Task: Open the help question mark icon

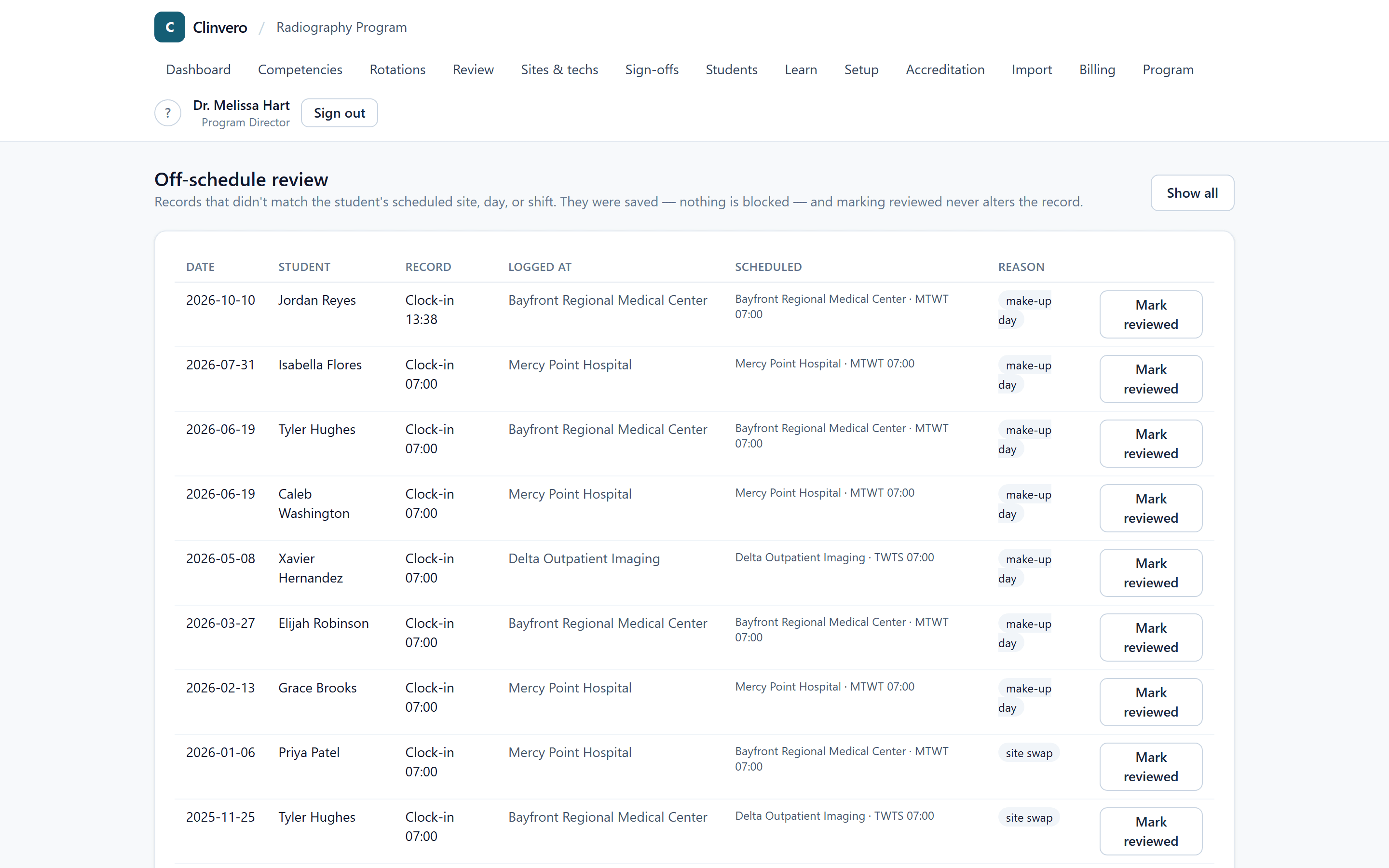Action: click(168, 113)
